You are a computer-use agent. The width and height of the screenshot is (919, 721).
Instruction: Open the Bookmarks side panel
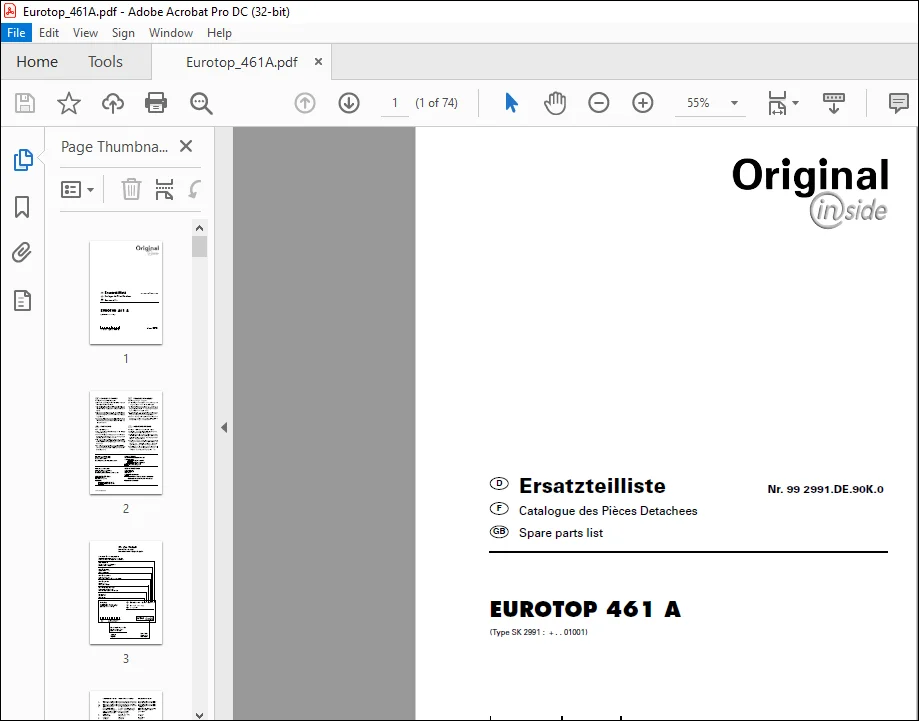[x=22, y=207]
